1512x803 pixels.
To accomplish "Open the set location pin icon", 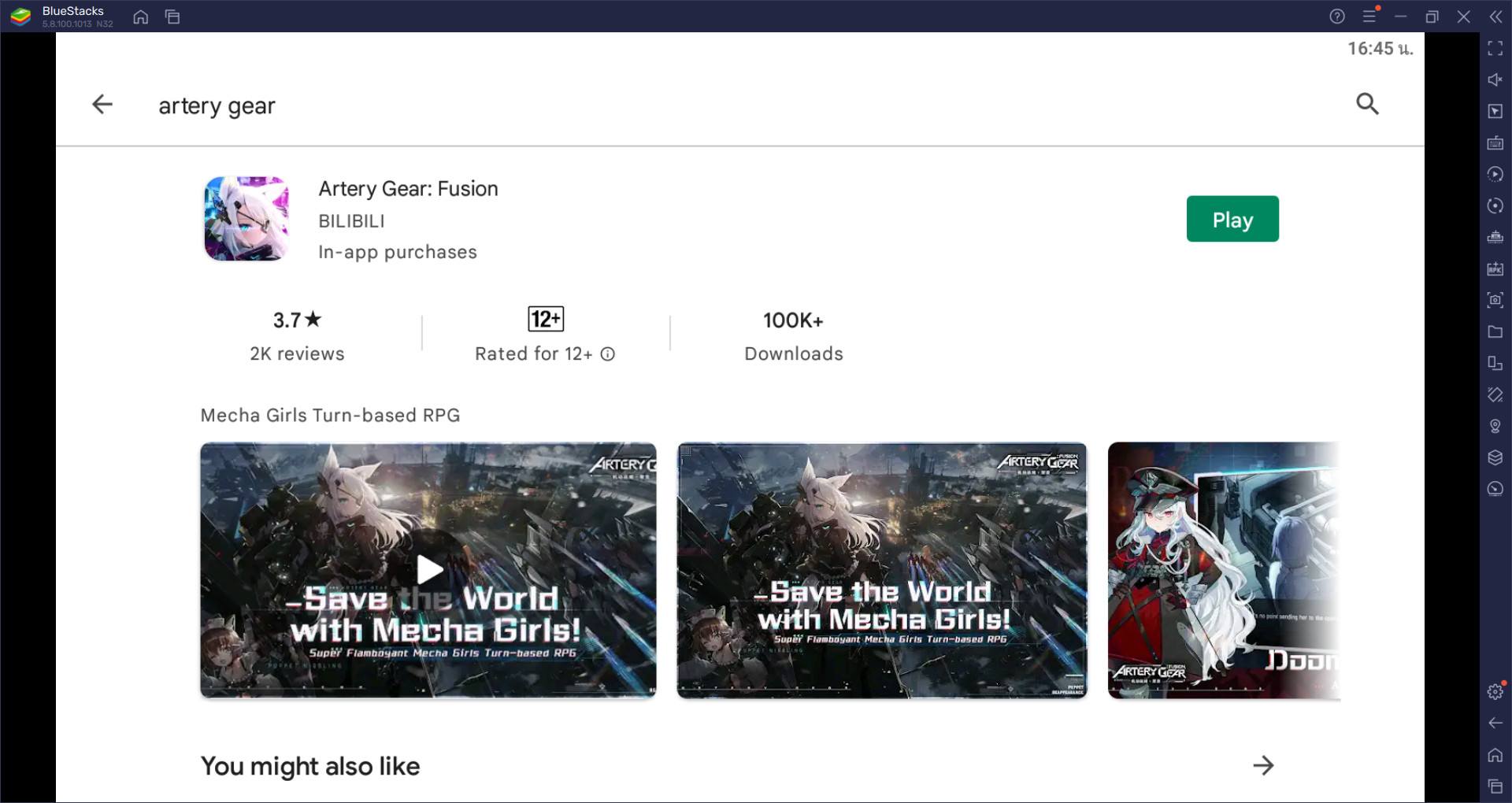I will pyautogui.click(x=1495, y=426).
